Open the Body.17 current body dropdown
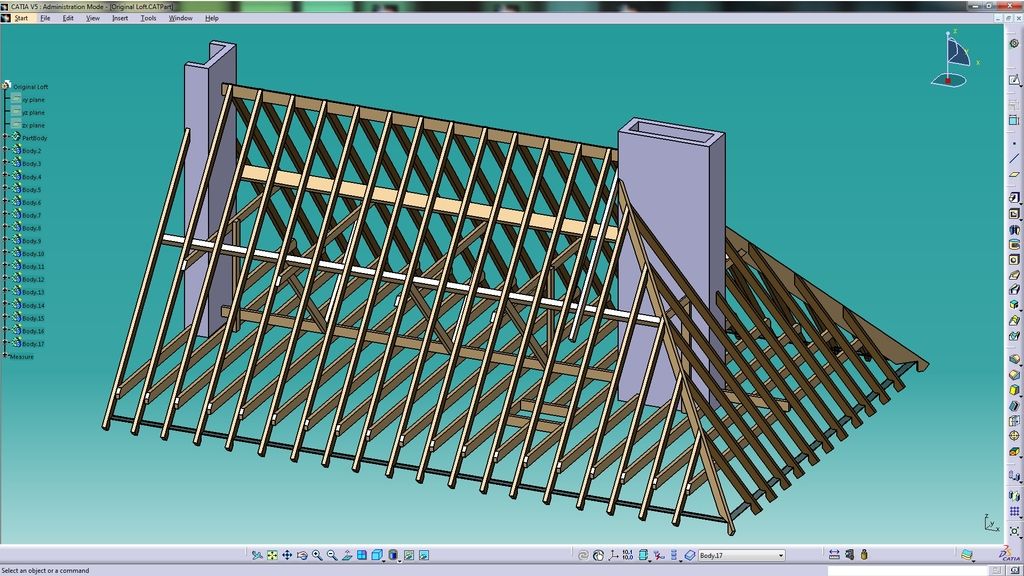Viewport: 1024px width, 576px height. (741, 555)
